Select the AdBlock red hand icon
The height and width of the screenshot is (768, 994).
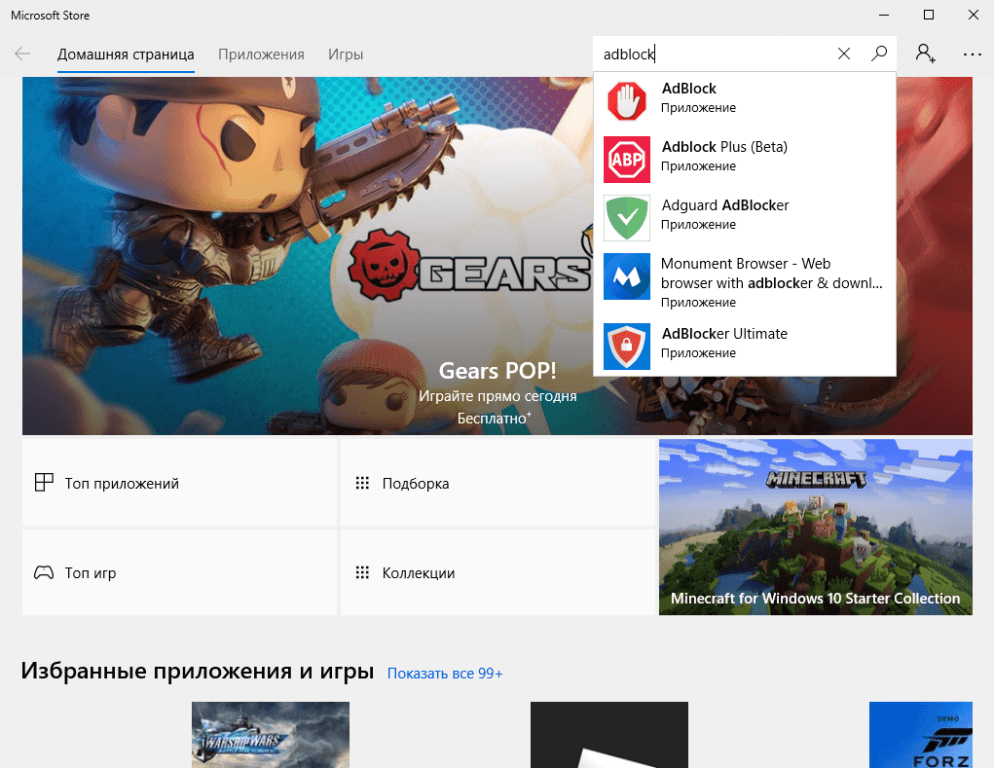point(626,101)
